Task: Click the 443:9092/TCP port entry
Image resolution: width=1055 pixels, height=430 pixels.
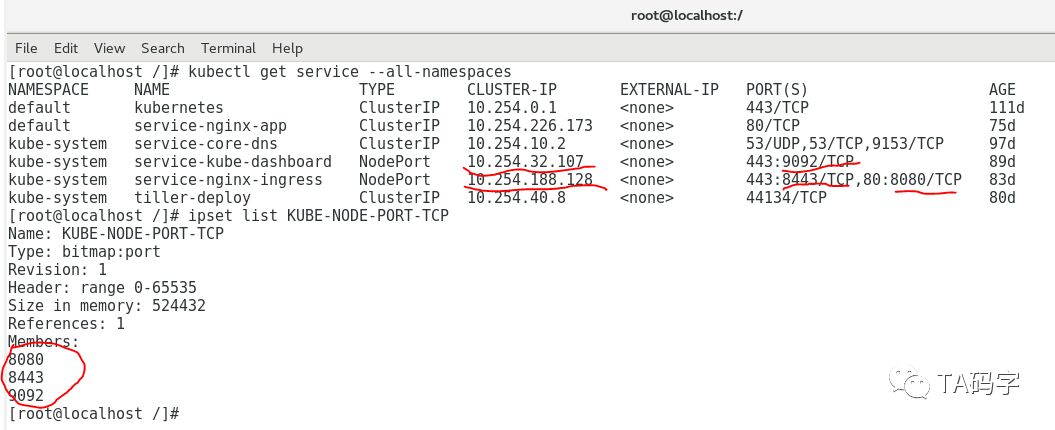Action: 800,162
